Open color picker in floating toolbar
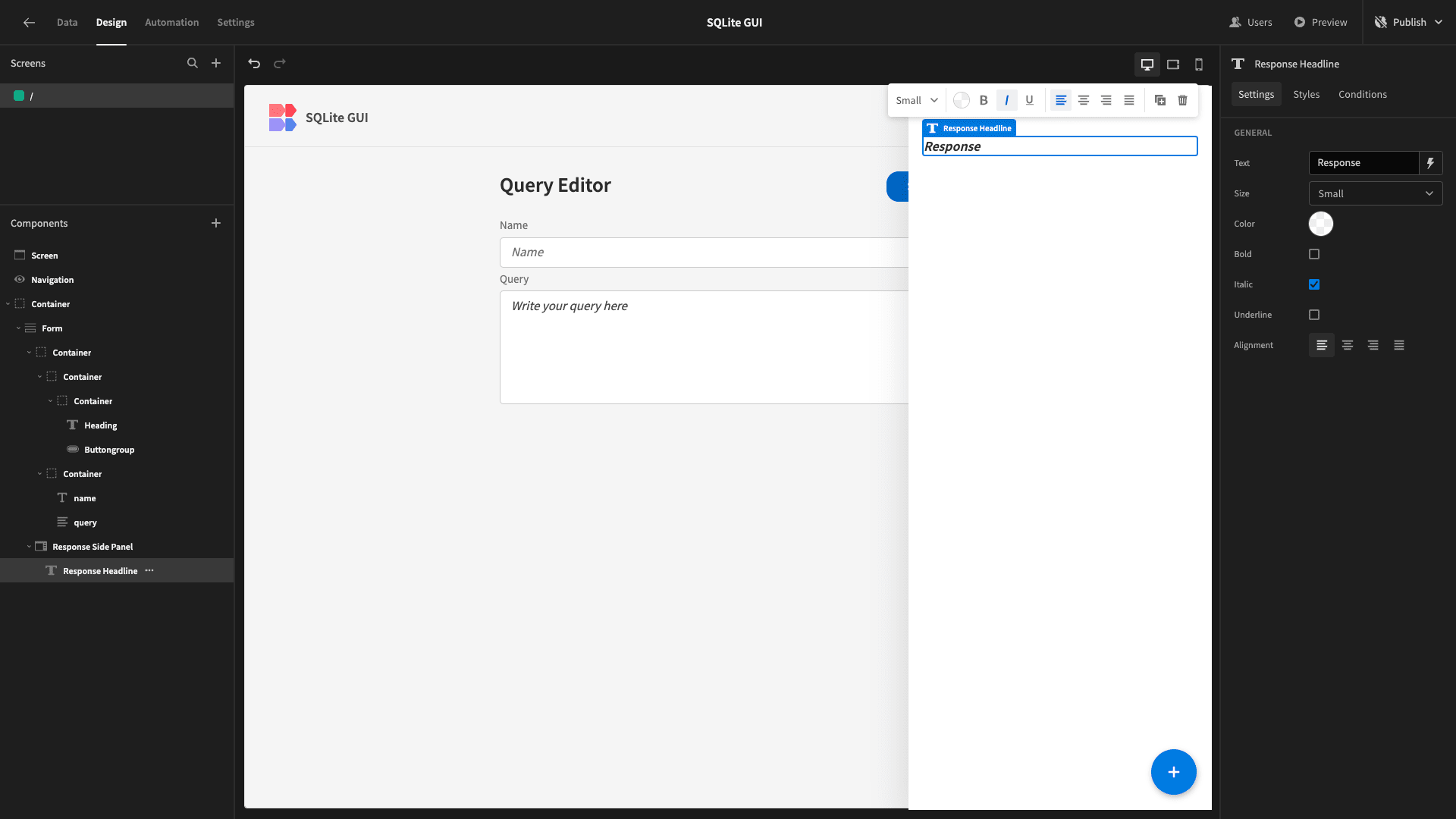The image size is (1456, 819). click(x=962, y=100)
